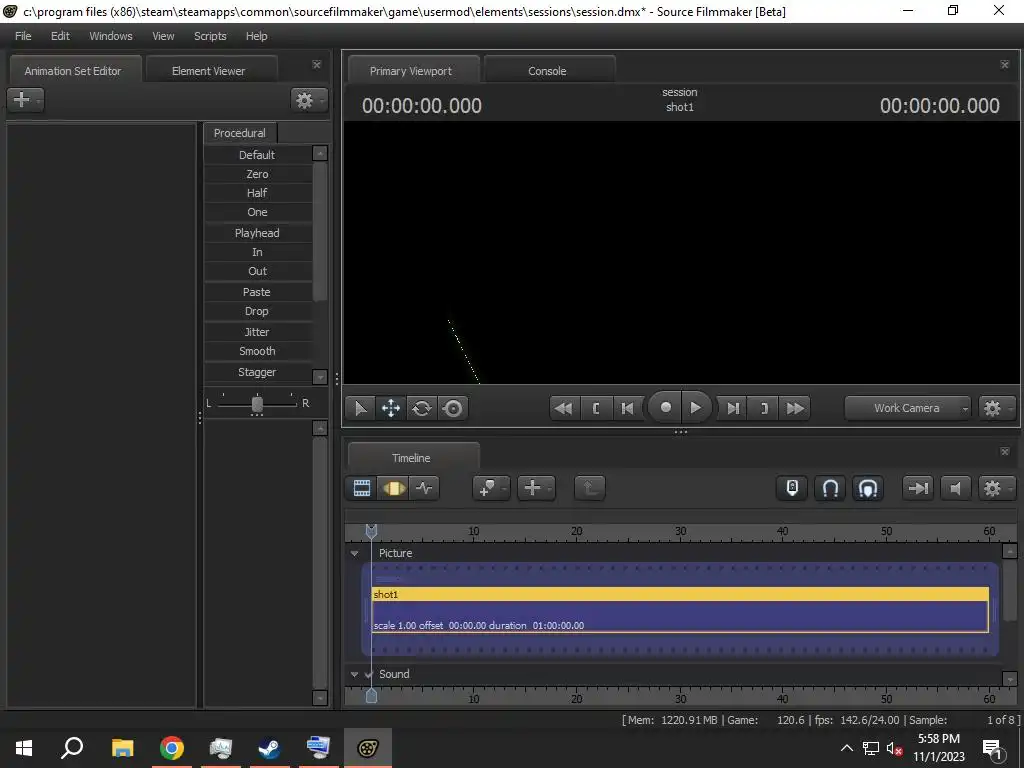This screenshot has height=768, width=1024.
Task: Open the Scripts menu
Action: pyautogui.click(x=210, y=36)
